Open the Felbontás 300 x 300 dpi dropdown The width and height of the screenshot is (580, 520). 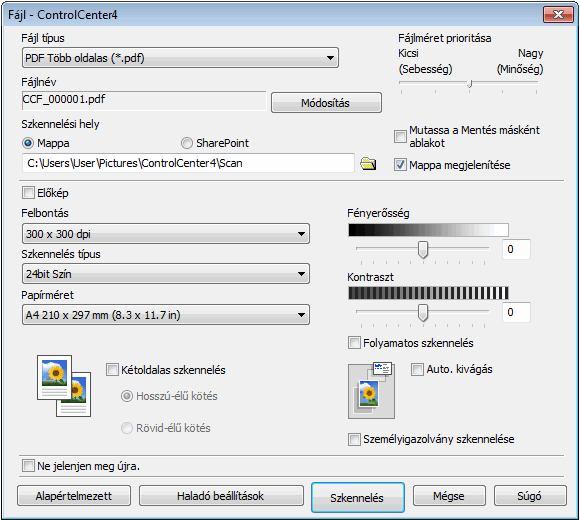coord(166,234)
